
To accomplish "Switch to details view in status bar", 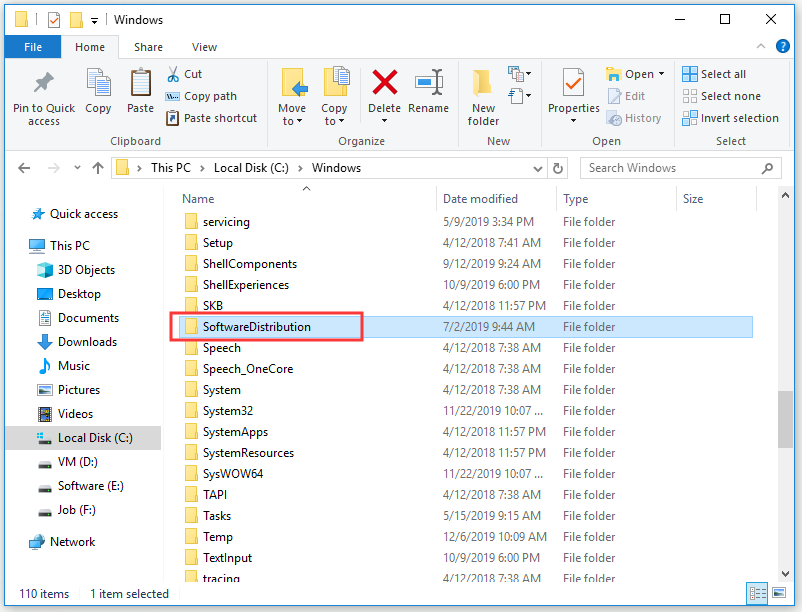I will 757,594.
